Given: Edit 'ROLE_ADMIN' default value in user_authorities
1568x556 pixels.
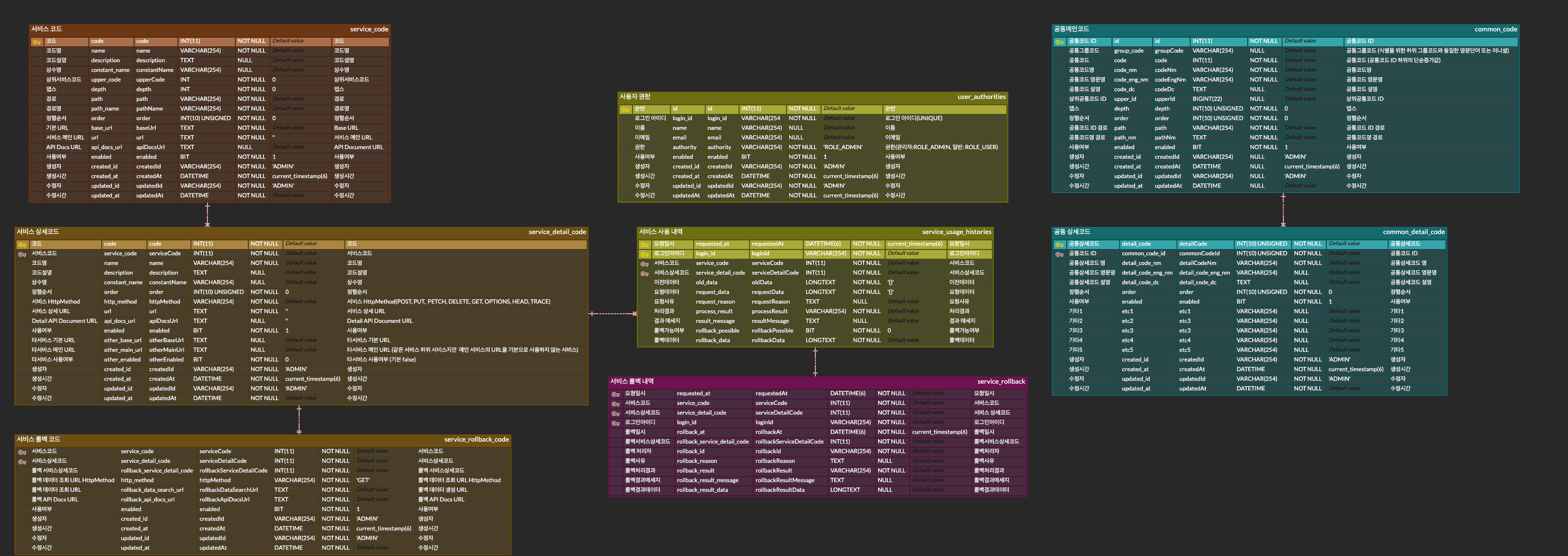Looking at the screenshot, I should tap(842, 147).
